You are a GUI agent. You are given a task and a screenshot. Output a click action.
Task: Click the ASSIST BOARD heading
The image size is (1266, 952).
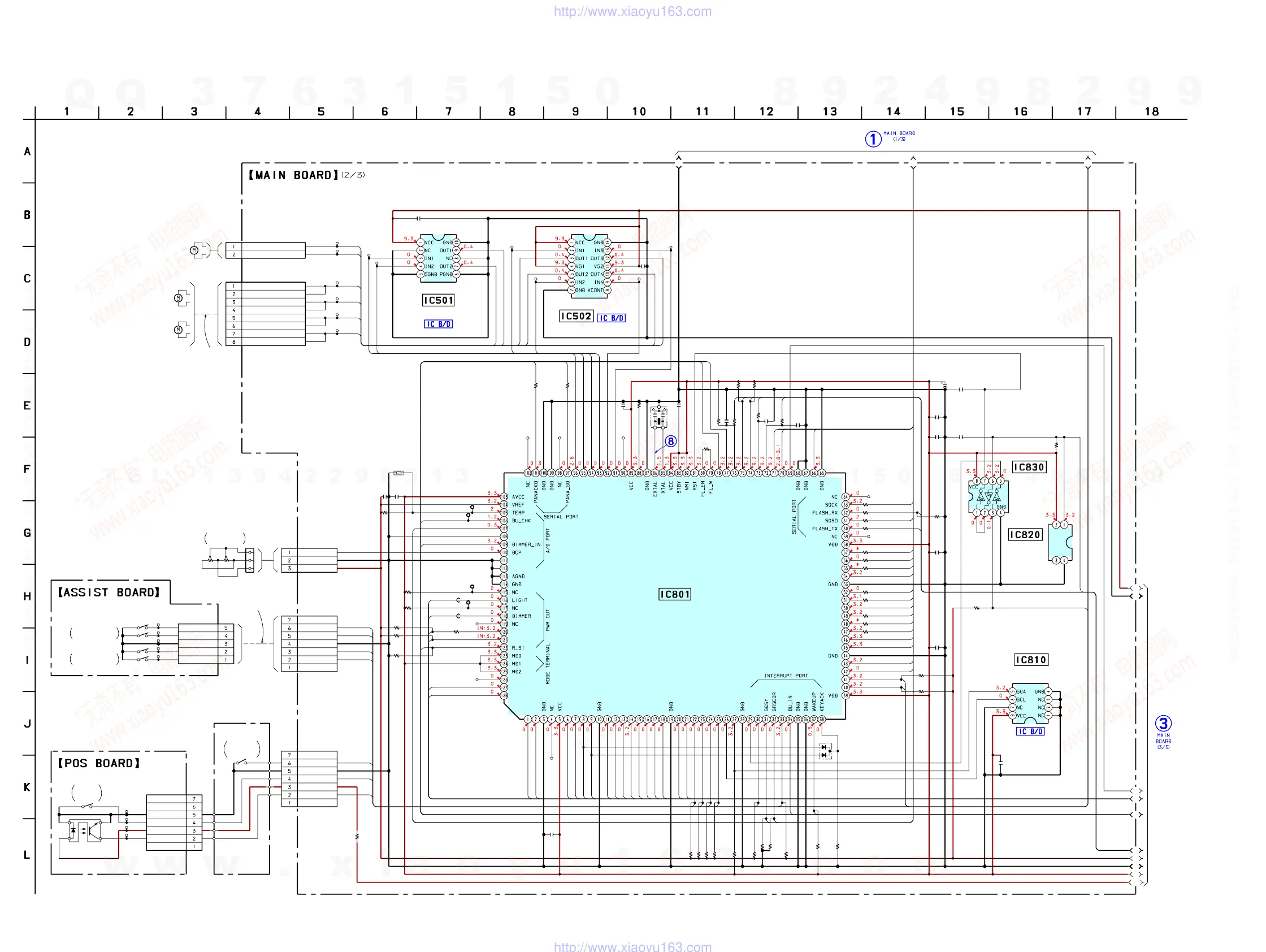click(x=109, y=592)
